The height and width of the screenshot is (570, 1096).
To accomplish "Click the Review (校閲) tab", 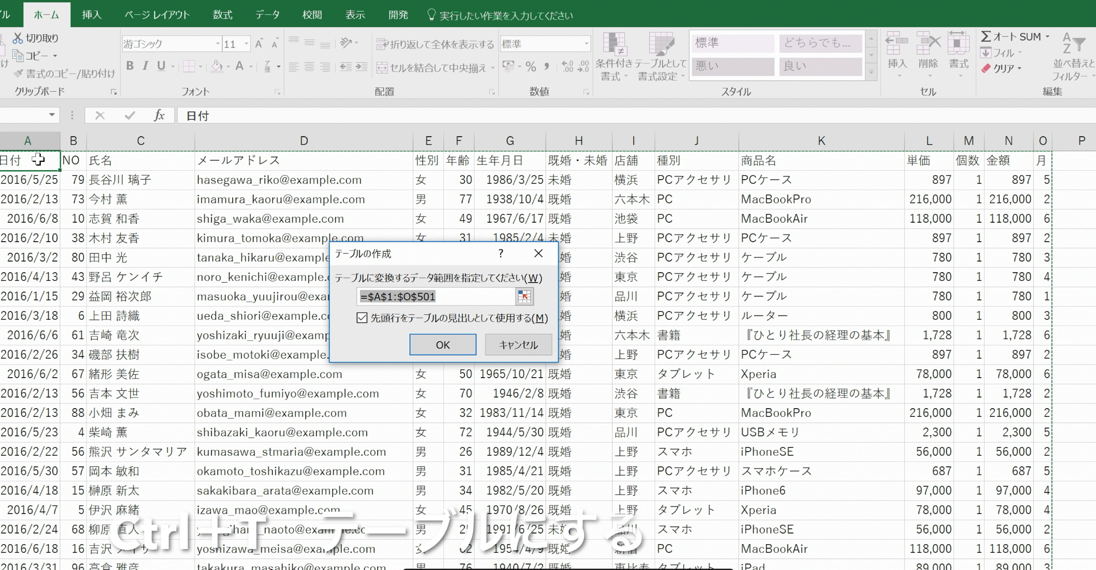I will 312,15.
